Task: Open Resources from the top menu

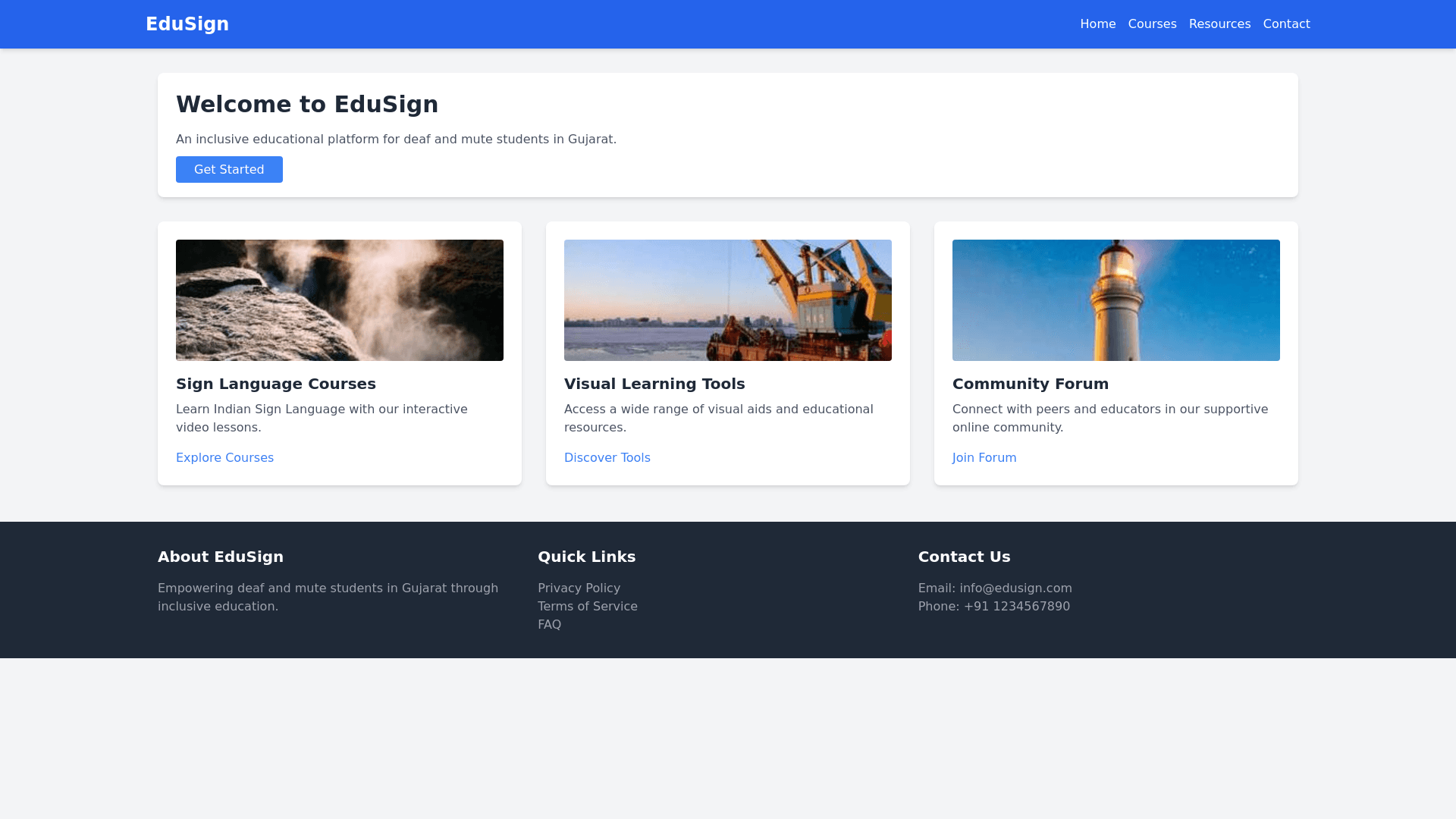Action: coord(1219,24)
